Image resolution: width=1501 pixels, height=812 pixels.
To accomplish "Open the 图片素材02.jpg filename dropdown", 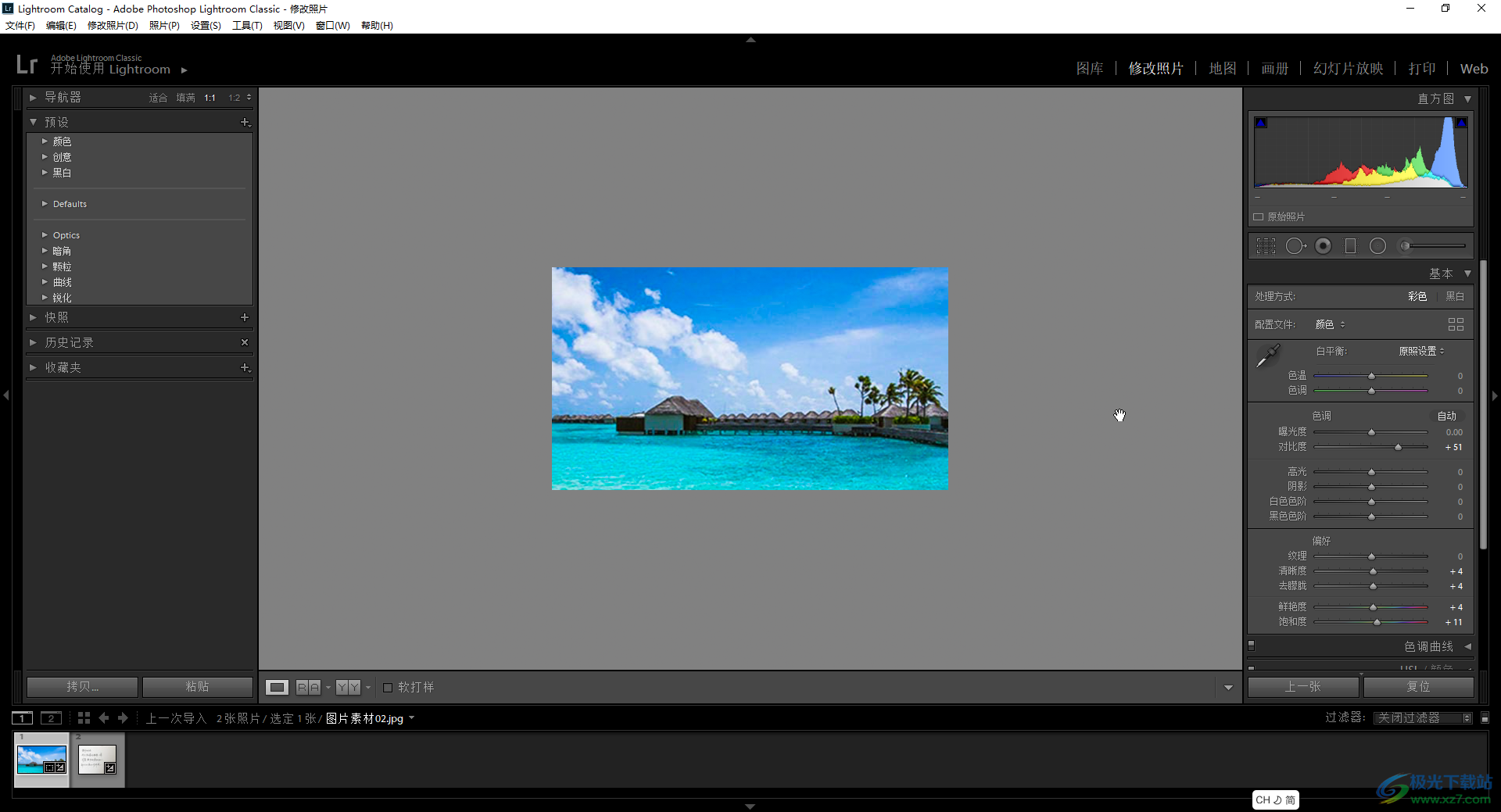I will (x=370, y=718).
